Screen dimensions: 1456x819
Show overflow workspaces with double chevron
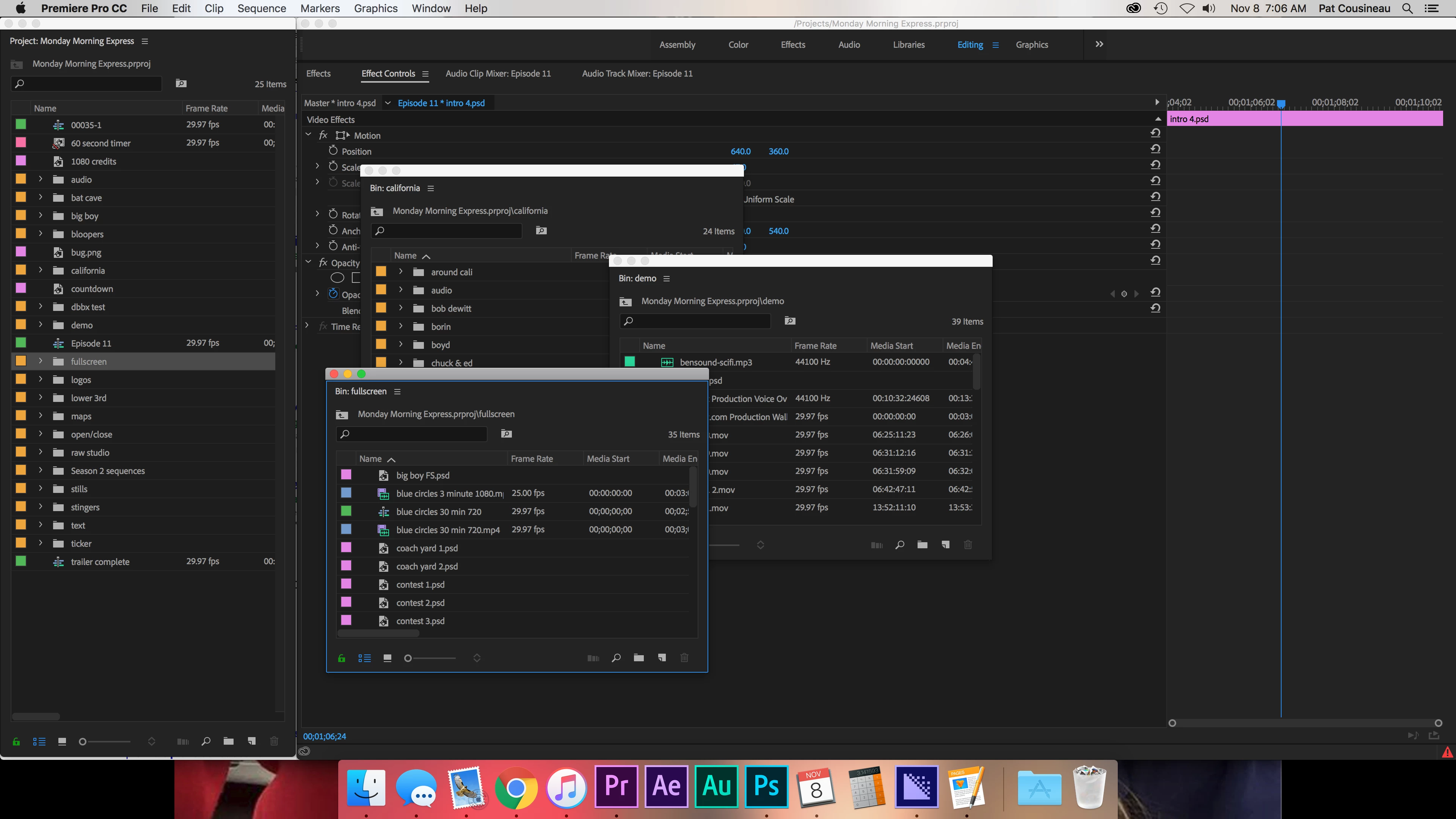[1099, 44]
